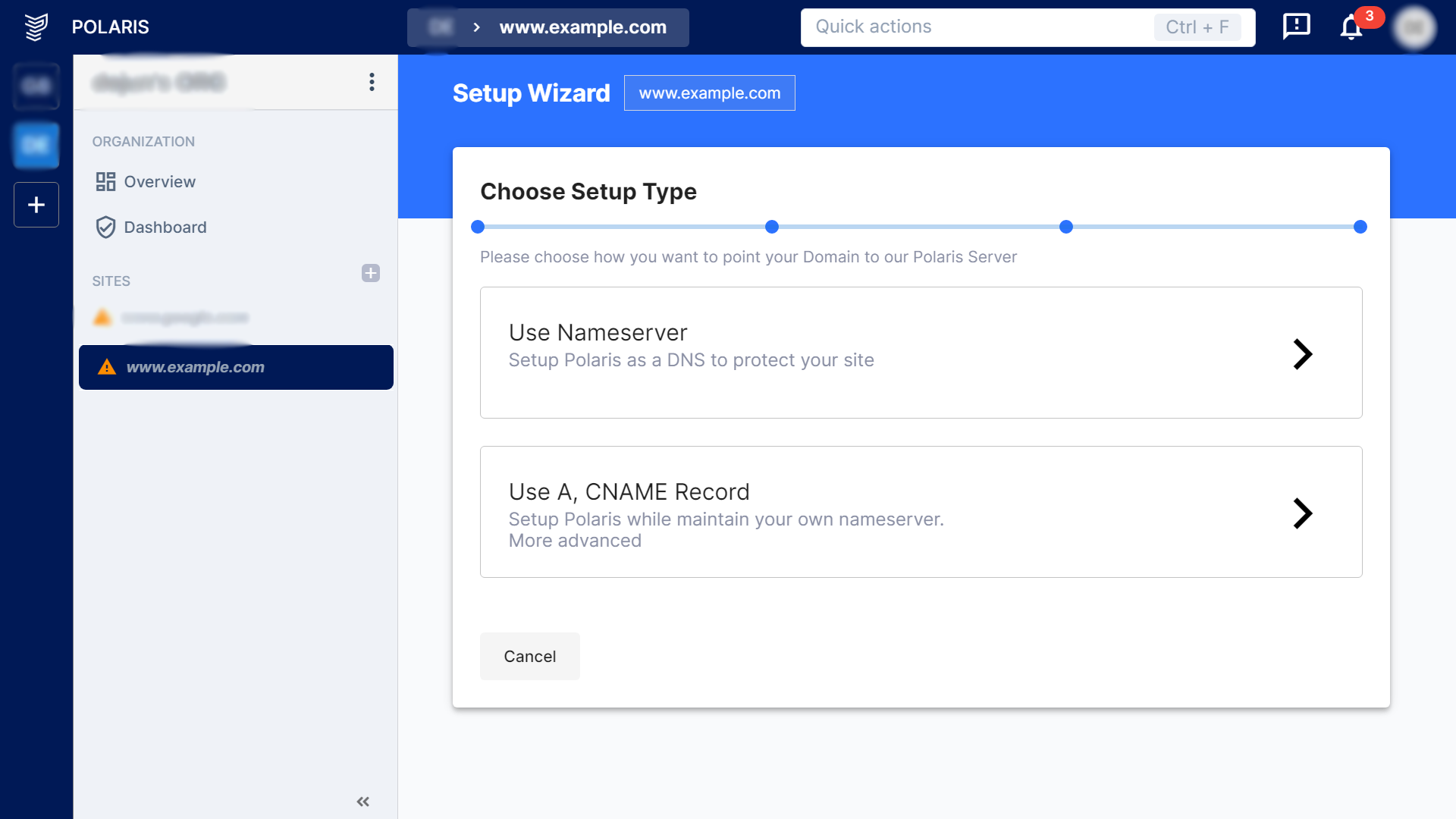Click www.example.com in top breadcrumb
The image size is (1456, 819).
pos(582,27)
